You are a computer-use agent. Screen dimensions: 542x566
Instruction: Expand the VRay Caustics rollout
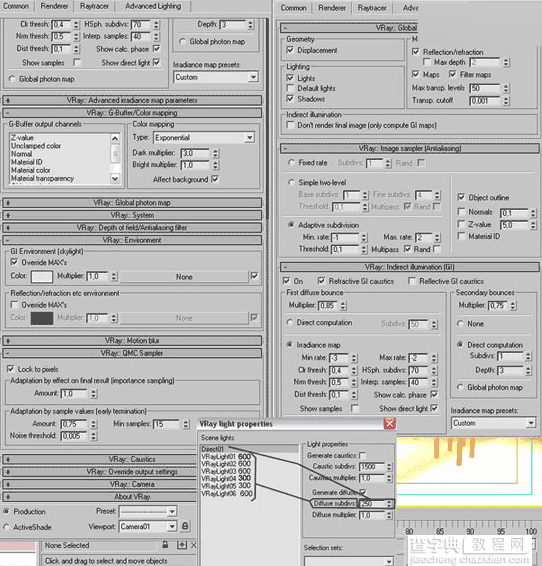tap(100, 459)
